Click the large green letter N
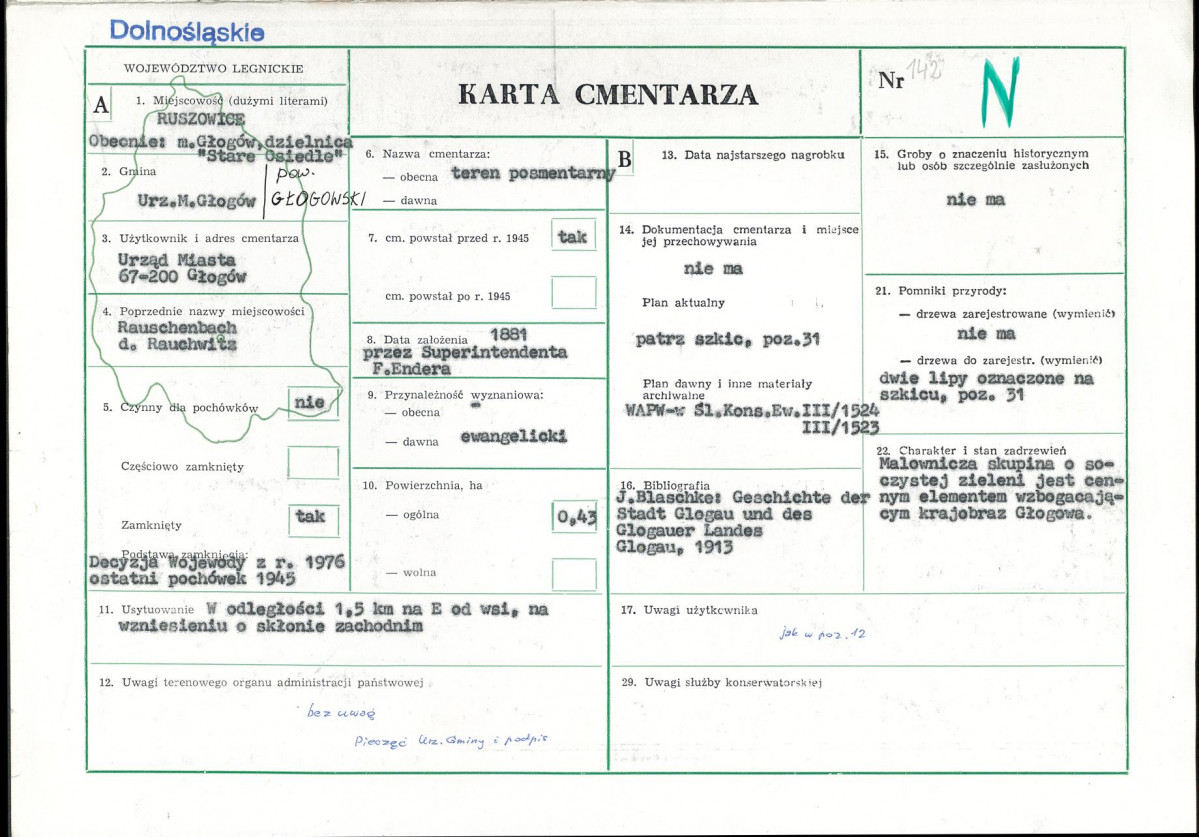The width and height of the screenshot is (1199, 837). 1000,93
